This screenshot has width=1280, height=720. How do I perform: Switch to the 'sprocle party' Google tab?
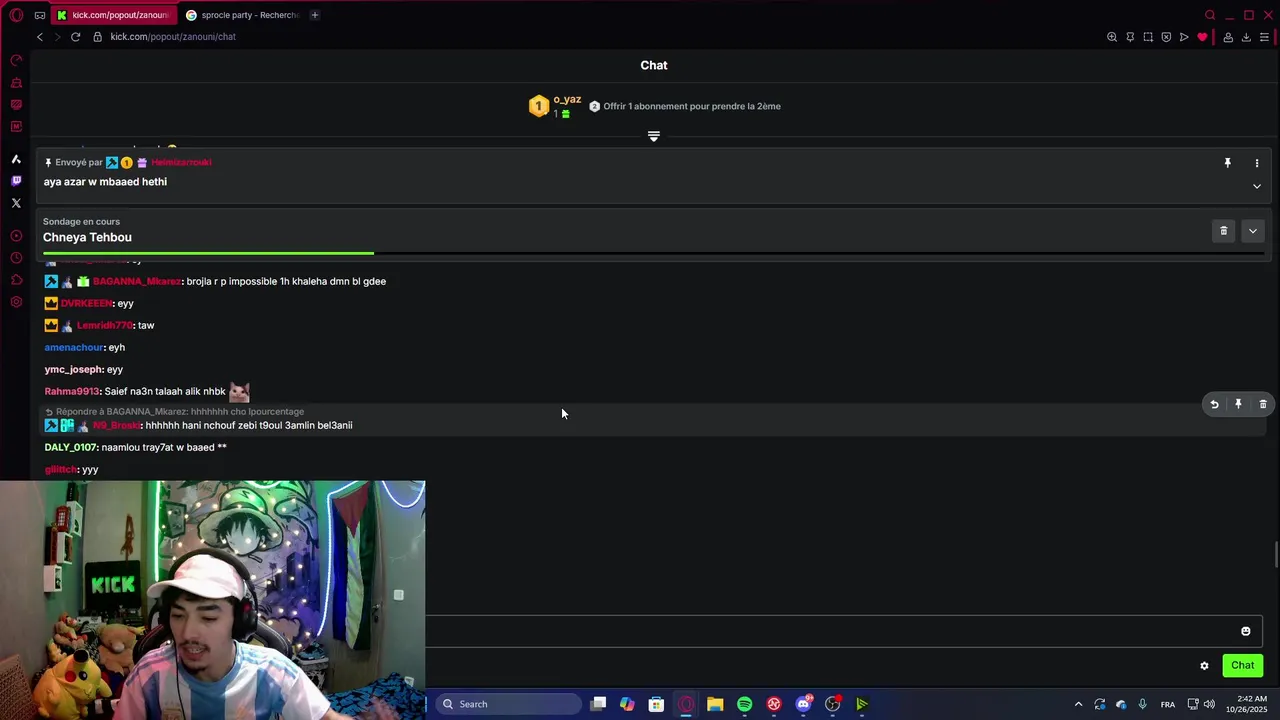pos(242,15)
